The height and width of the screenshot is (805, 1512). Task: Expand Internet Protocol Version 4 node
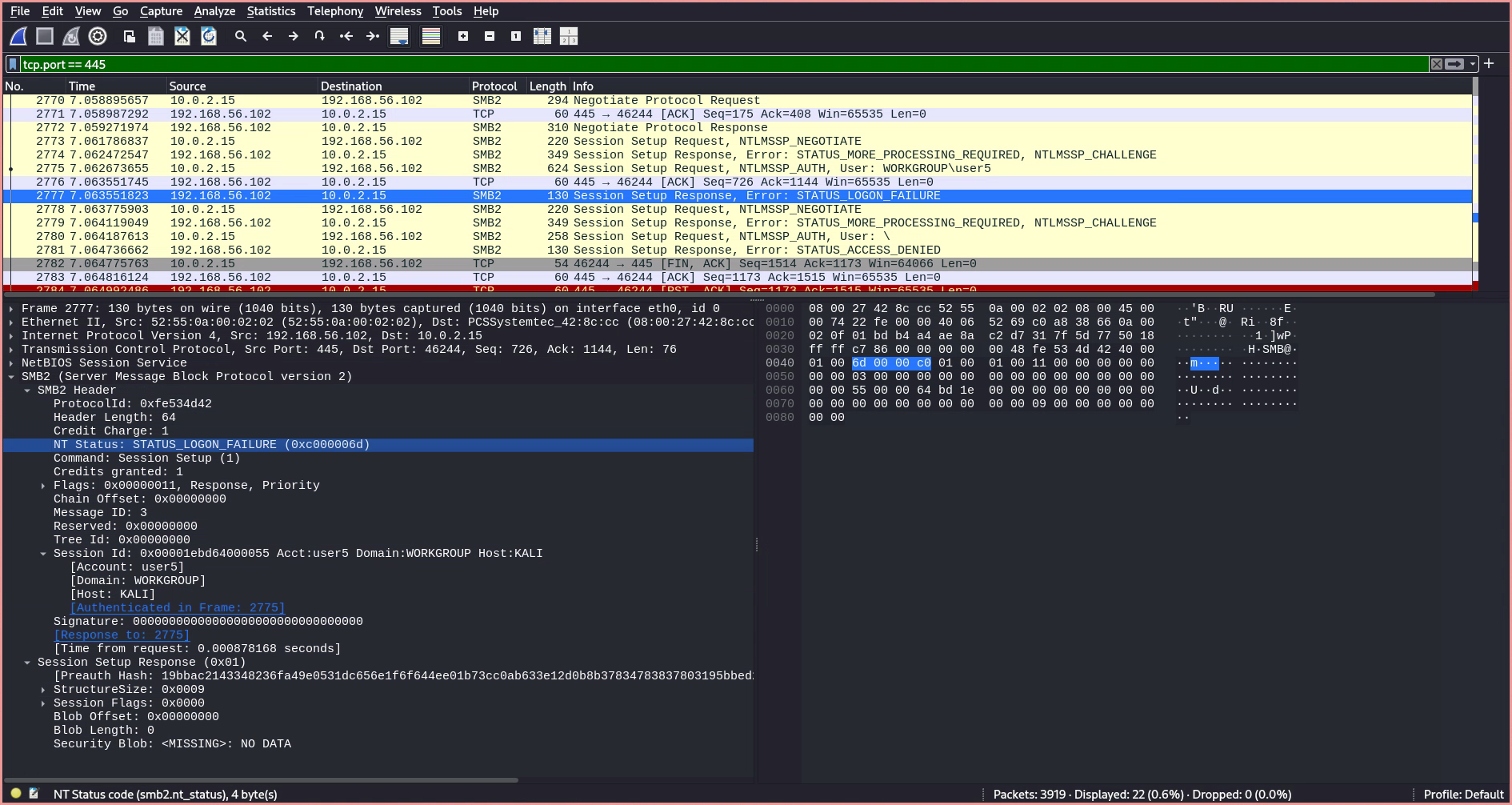(11, 335)
